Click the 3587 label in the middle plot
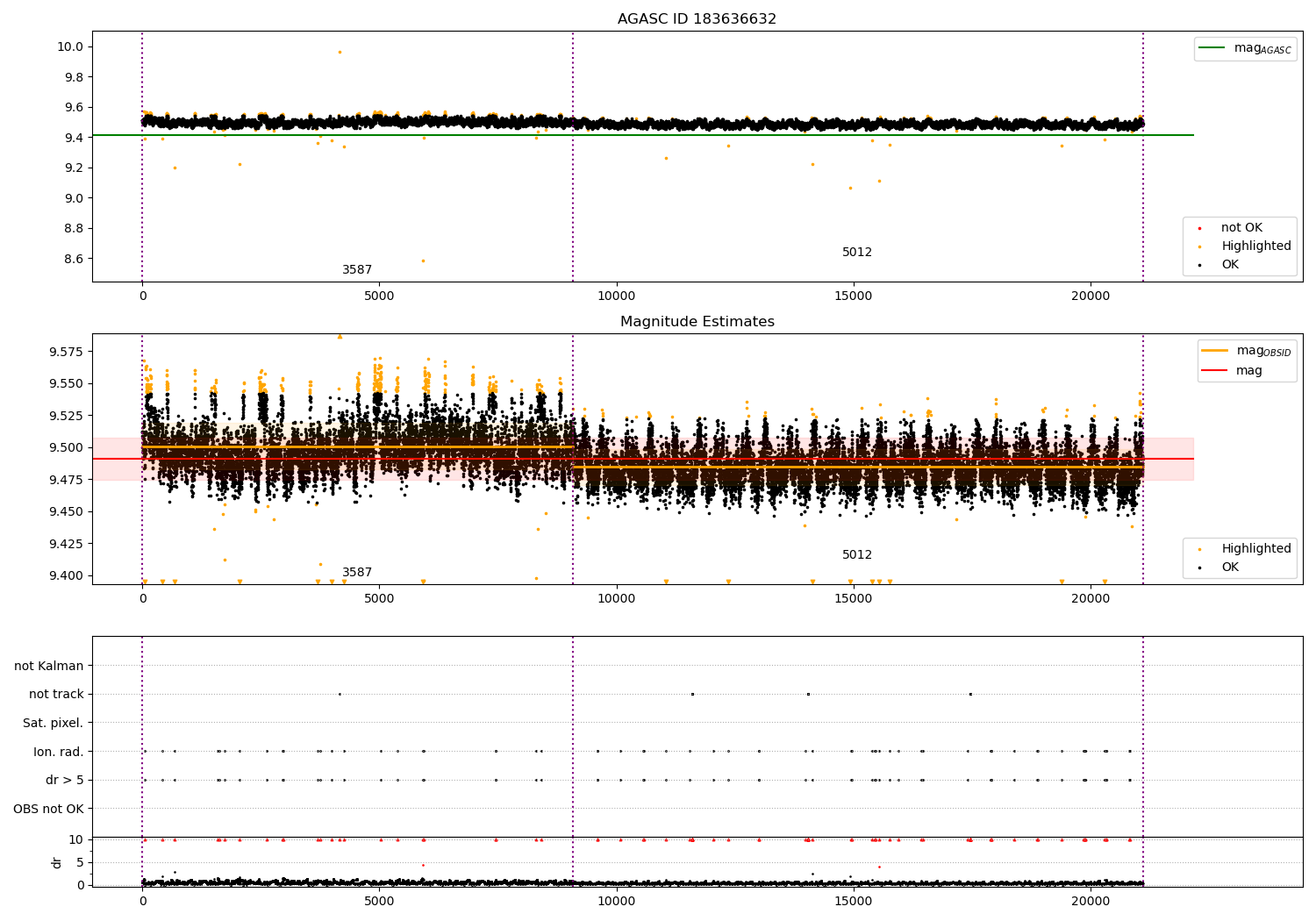 point(357,573)
